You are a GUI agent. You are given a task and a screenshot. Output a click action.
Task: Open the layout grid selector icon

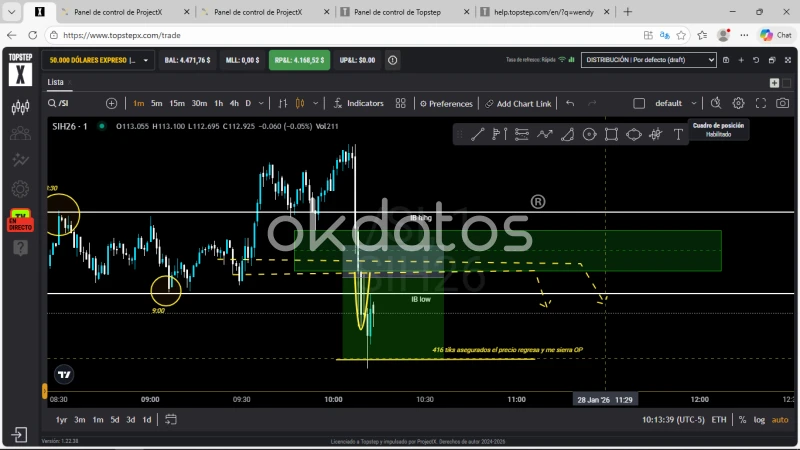400,103
